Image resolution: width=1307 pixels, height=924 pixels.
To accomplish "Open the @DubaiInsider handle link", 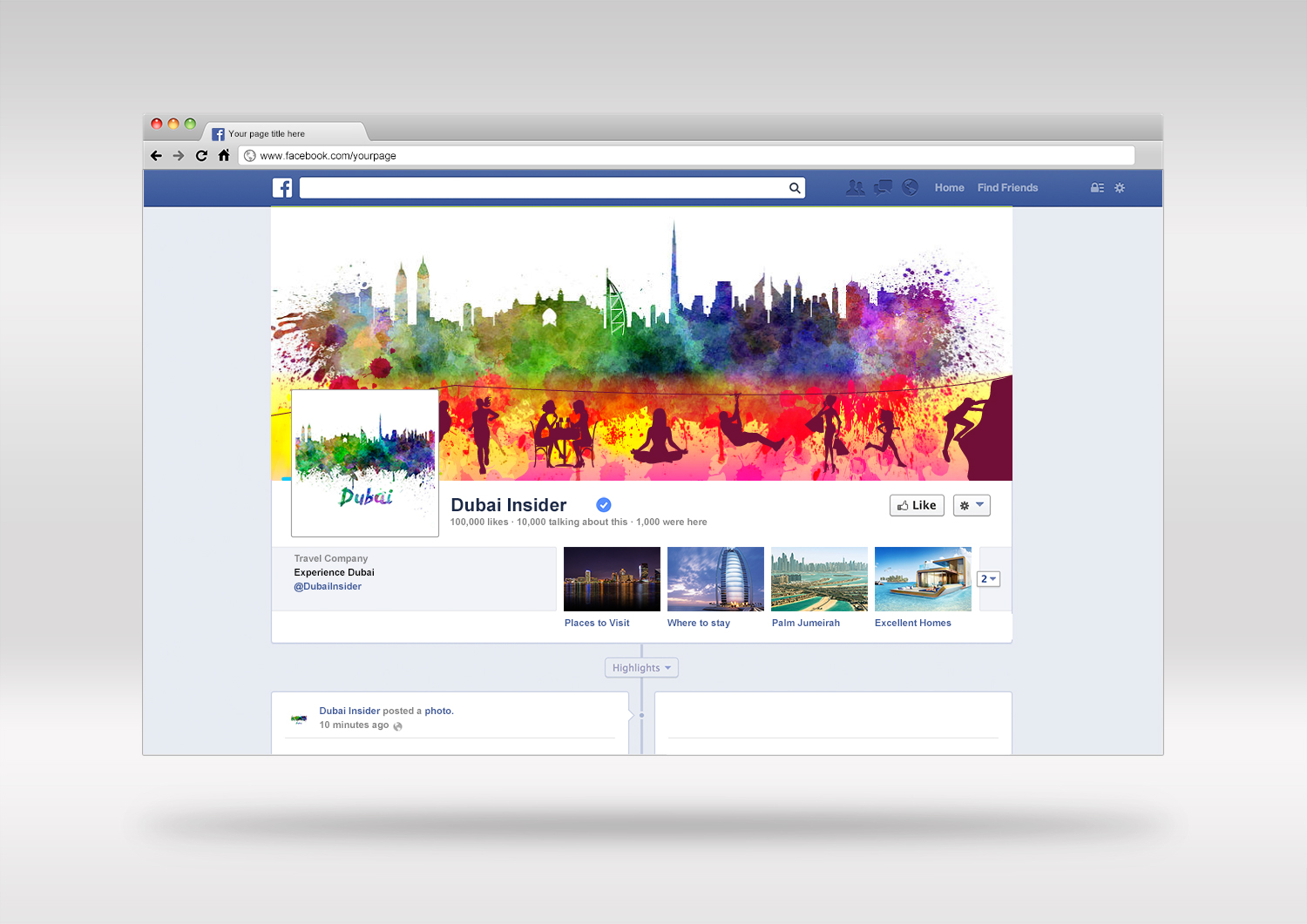I will 328,586.
